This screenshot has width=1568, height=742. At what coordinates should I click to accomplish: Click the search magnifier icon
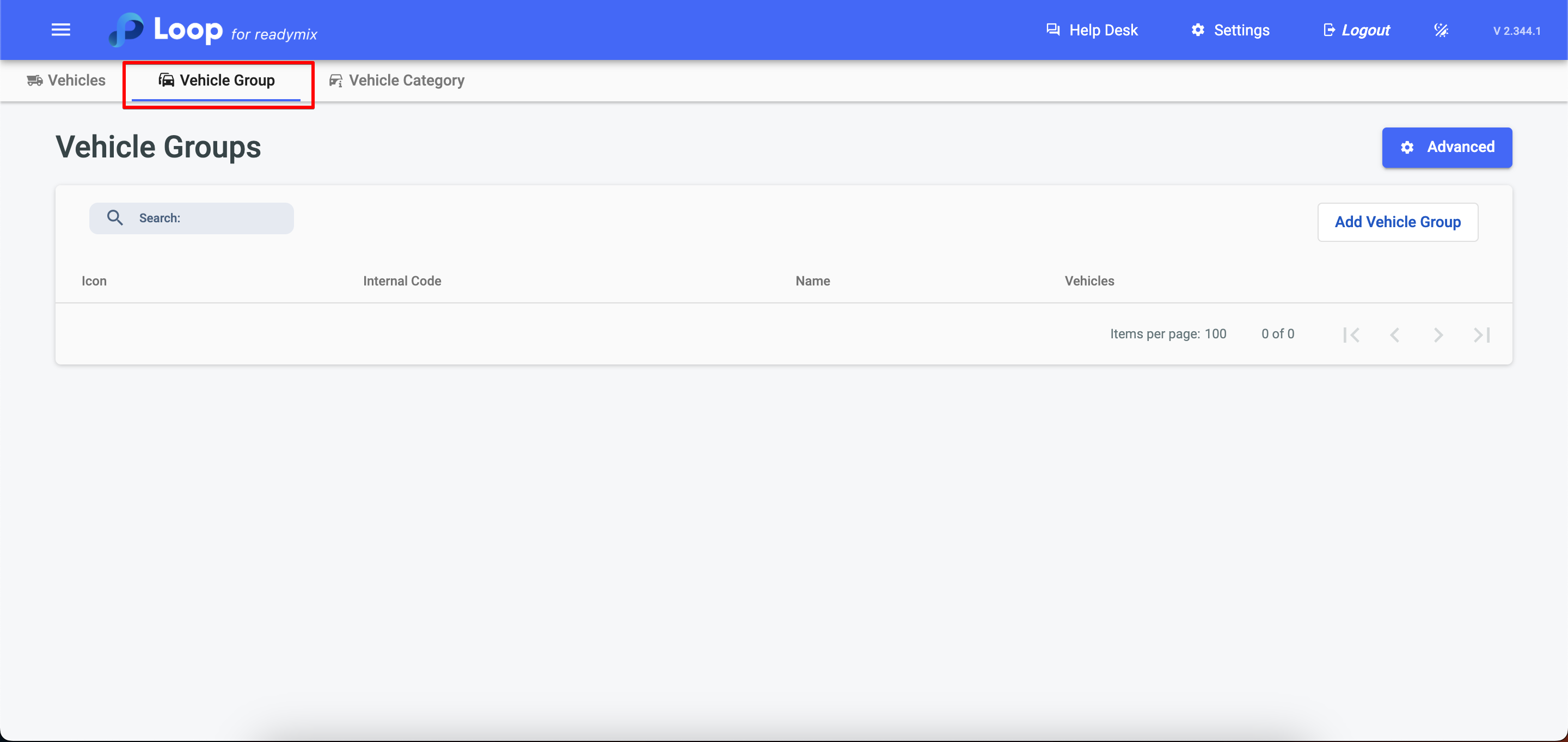[114, 217]
